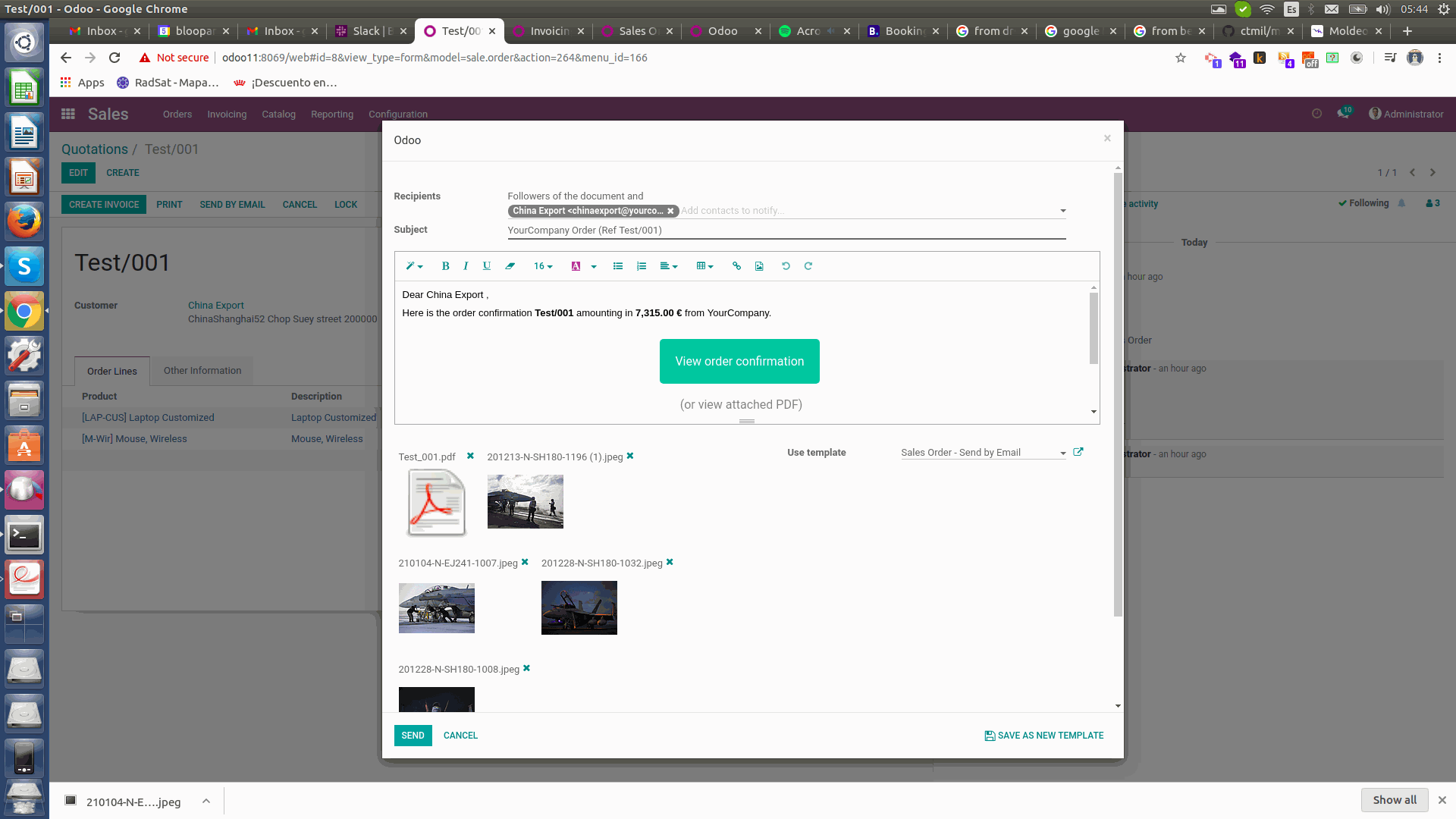Image resolution: width=1456 pixels, height=819 pixels.
Task: Close the Odoo dialog with X
Action: click(x=1107, y=138)
